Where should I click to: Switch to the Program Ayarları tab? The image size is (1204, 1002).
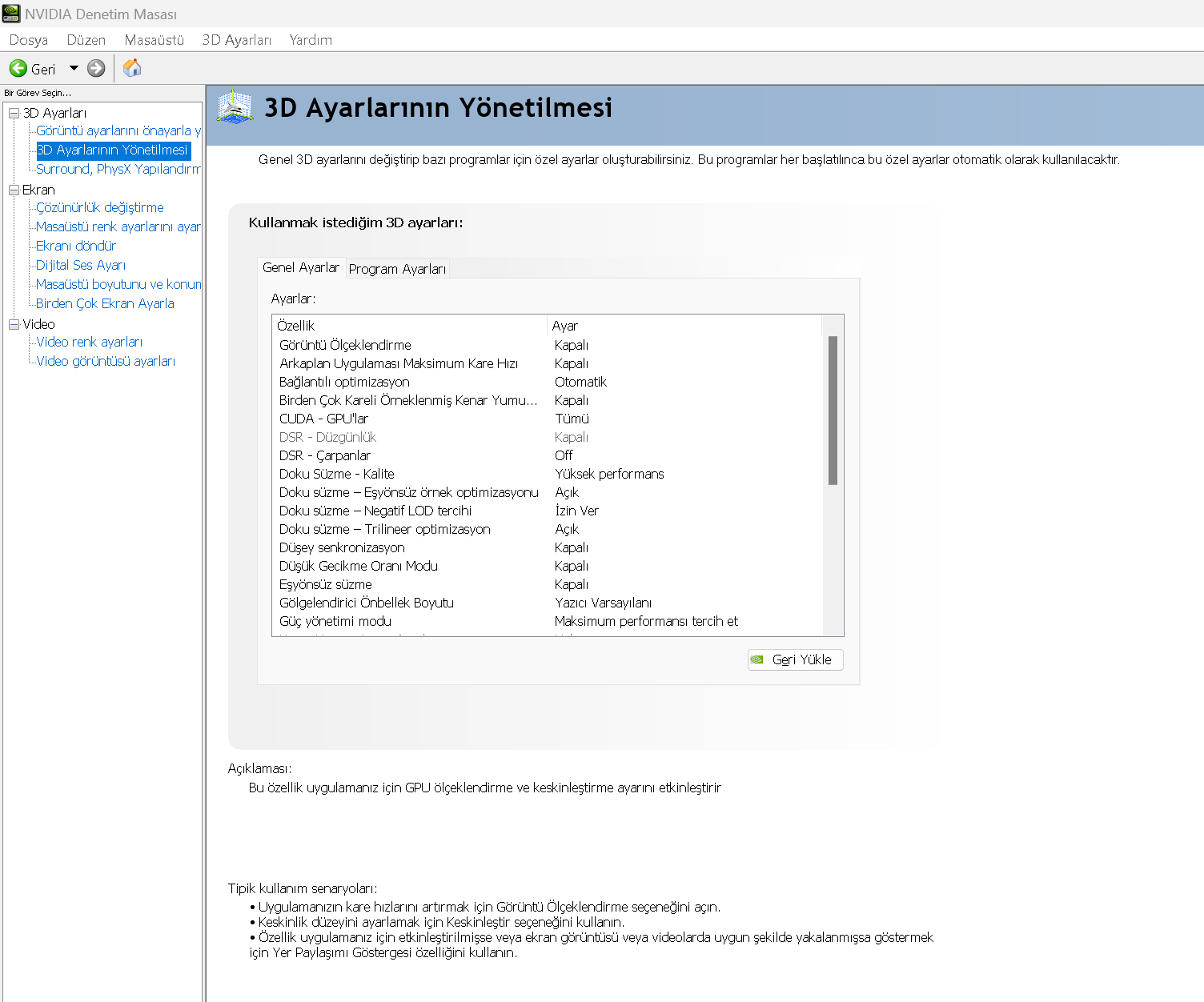point(398,269)
